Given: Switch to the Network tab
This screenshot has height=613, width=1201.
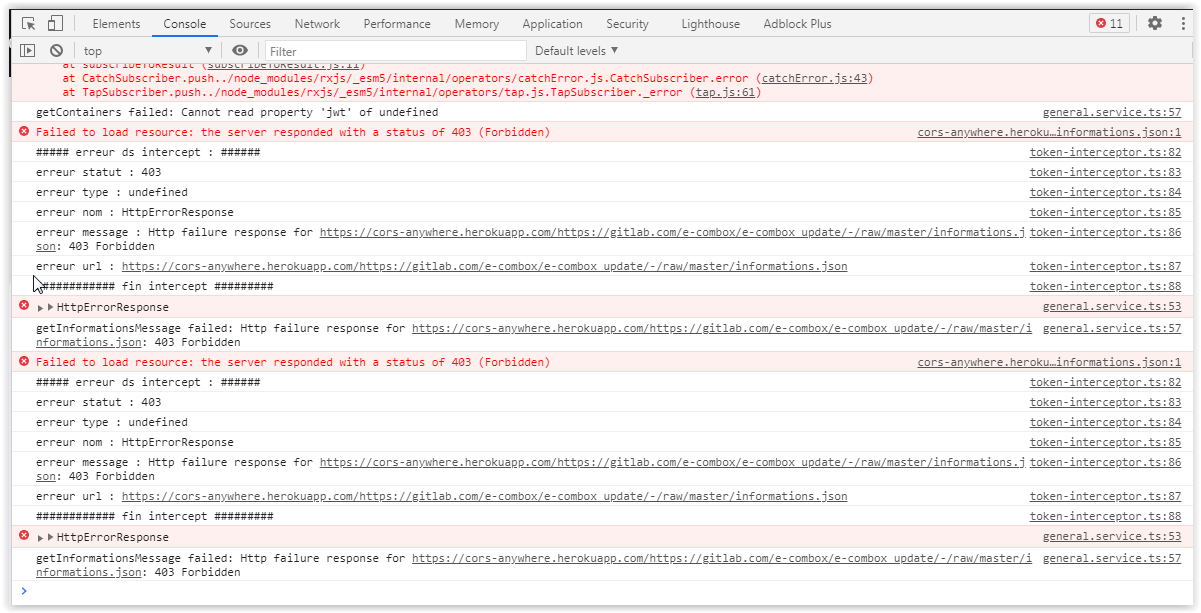Looking at the screenshot, I should coord(317,24).
